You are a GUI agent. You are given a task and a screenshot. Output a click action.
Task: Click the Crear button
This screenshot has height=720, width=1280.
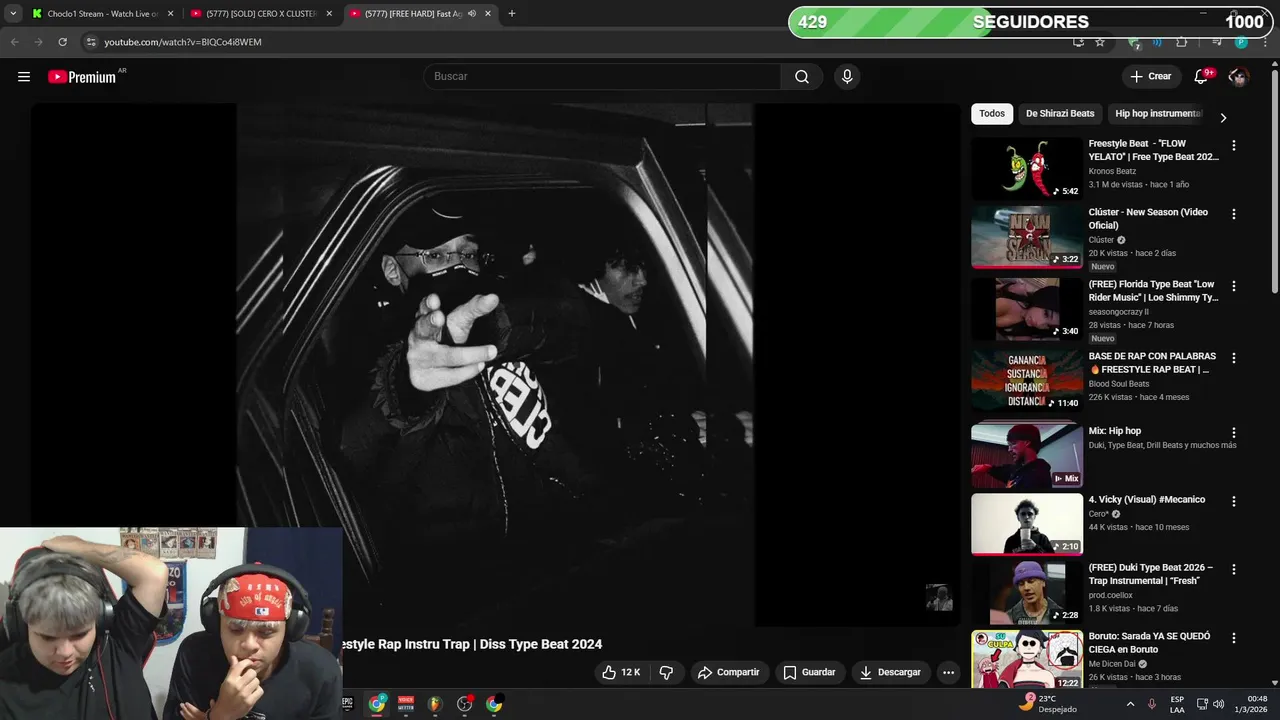coord(1151,77)
